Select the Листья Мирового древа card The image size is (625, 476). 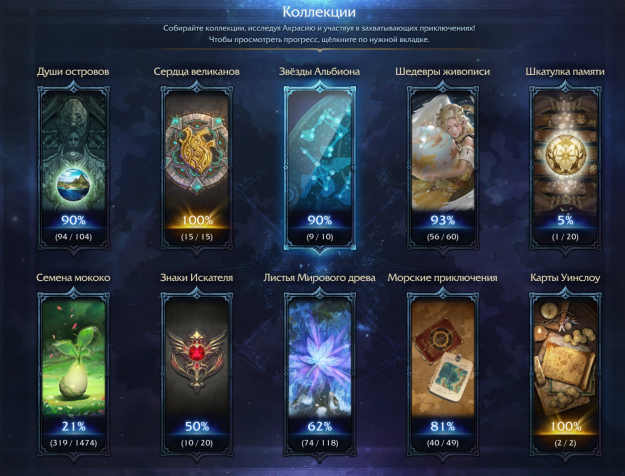pos(320,374)
